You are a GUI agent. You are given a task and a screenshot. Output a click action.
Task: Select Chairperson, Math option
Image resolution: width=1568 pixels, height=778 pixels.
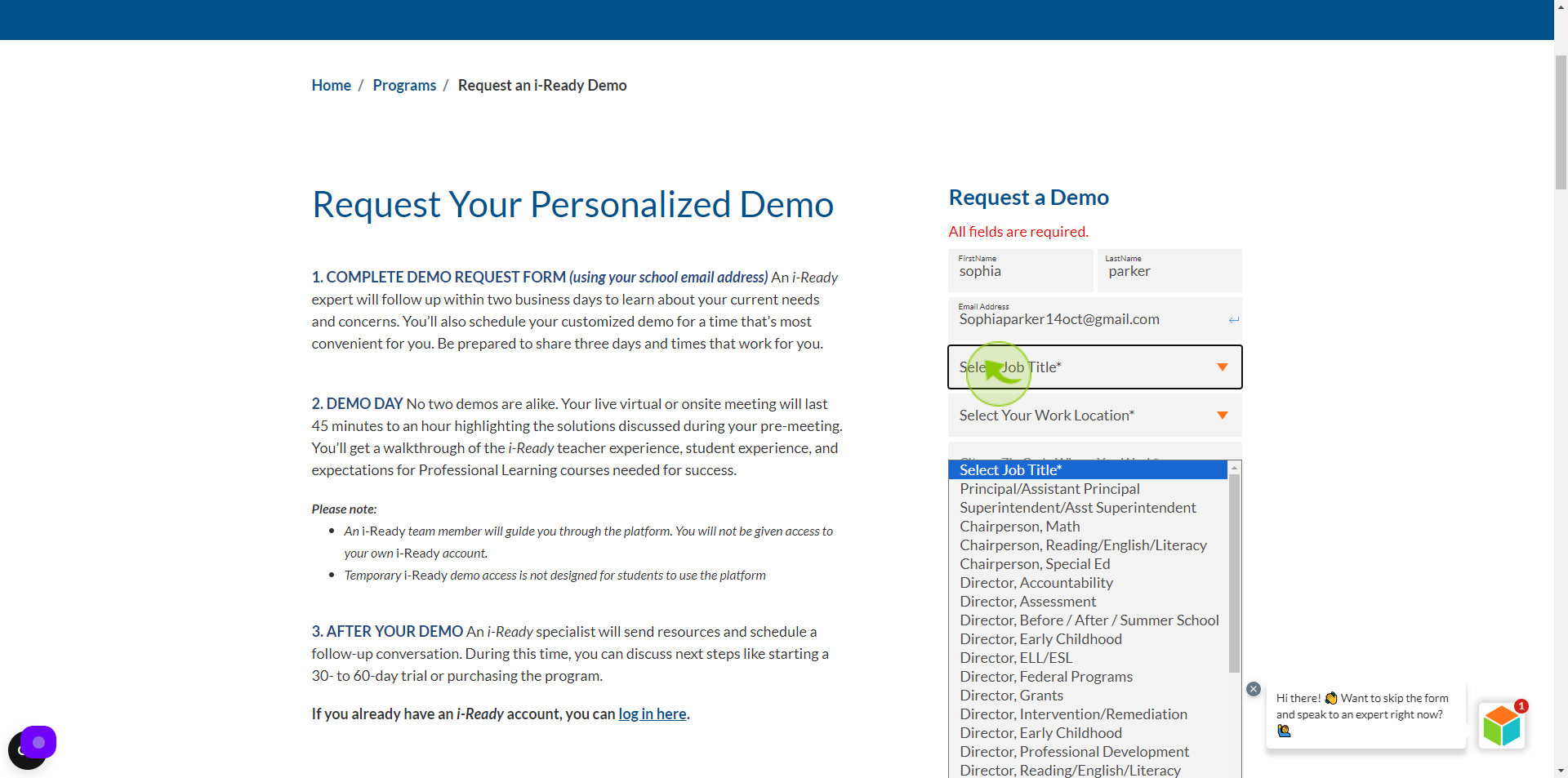(x=1089, y=527)
